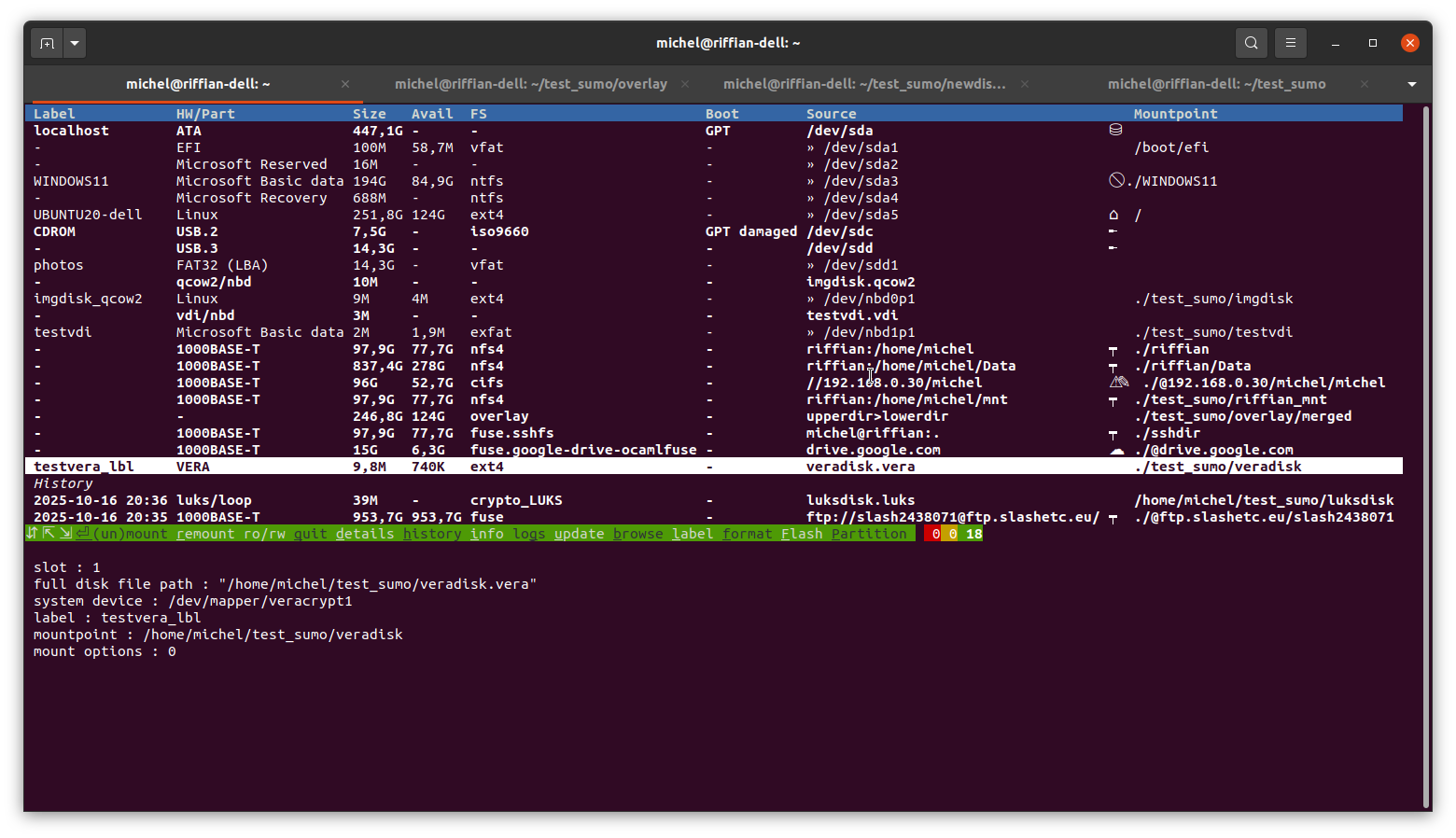Select the luksdisk.luks history entry
The image size is (1456, 838).
(x=714, y=500)
